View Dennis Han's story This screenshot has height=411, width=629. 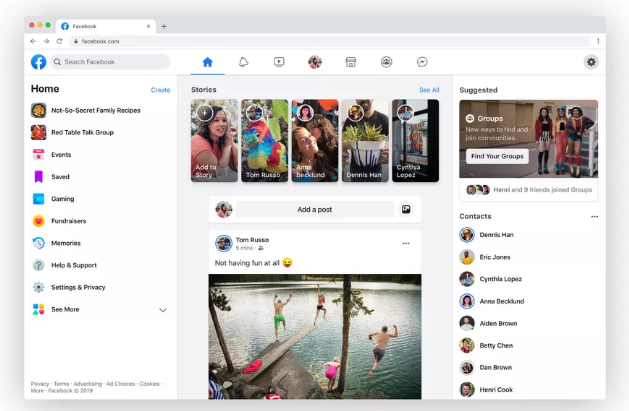coord(365,140)
